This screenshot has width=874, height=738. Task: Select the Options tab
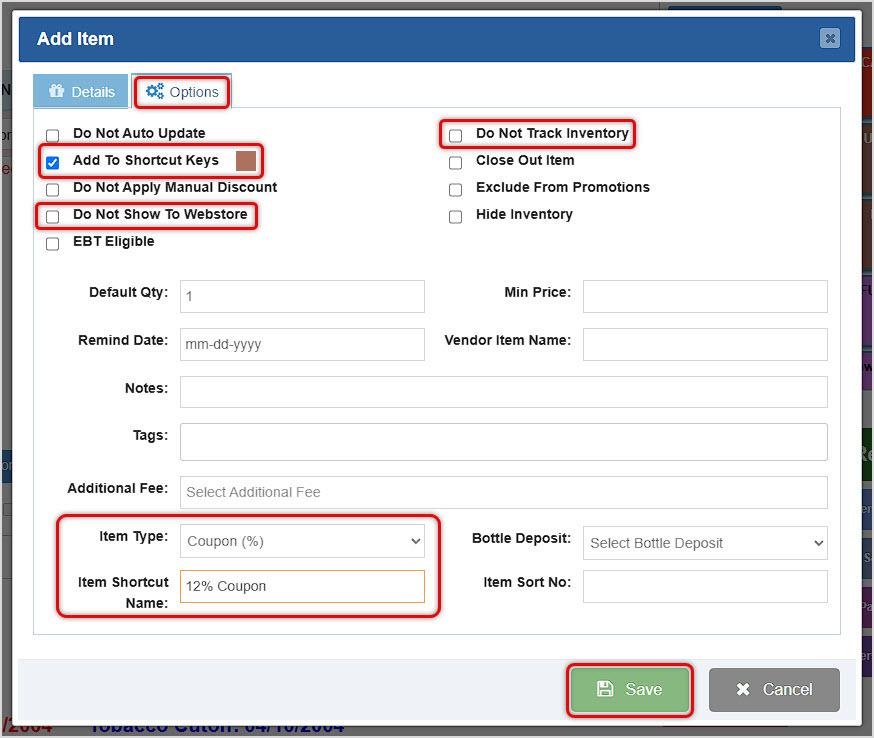181,91
